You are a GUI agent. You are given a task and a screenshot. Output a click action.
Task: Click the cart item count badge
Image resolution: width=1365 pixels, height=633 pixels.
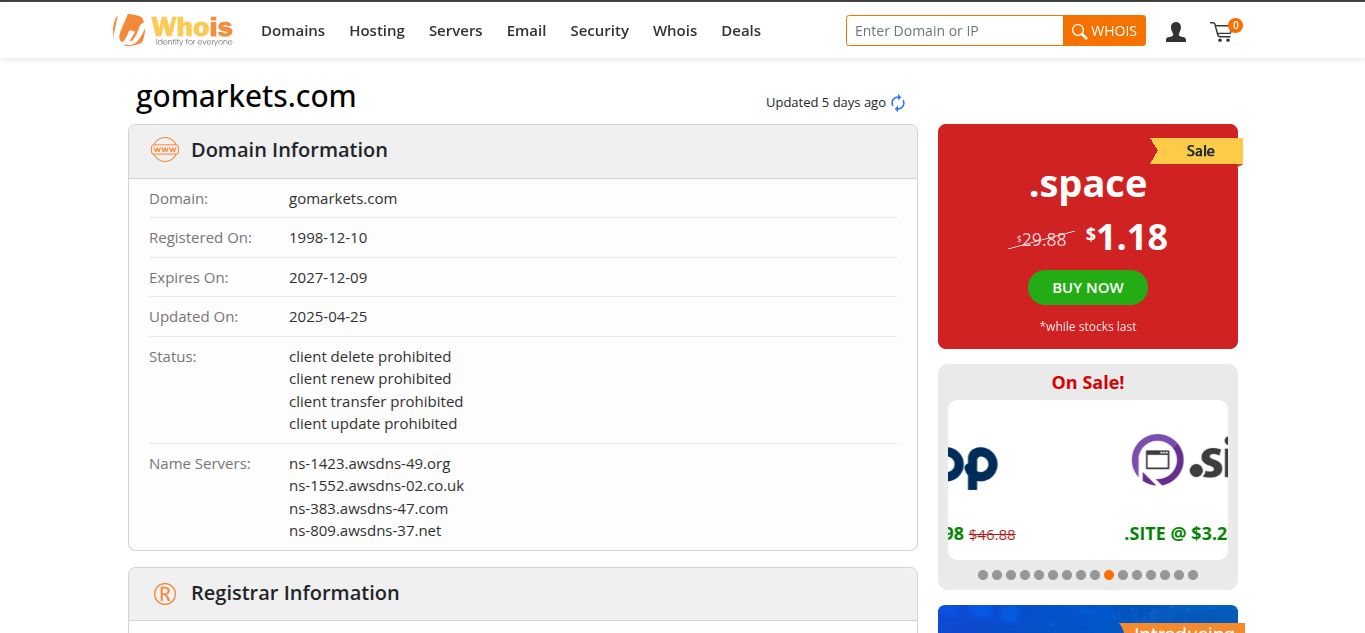pos(1235,25)
